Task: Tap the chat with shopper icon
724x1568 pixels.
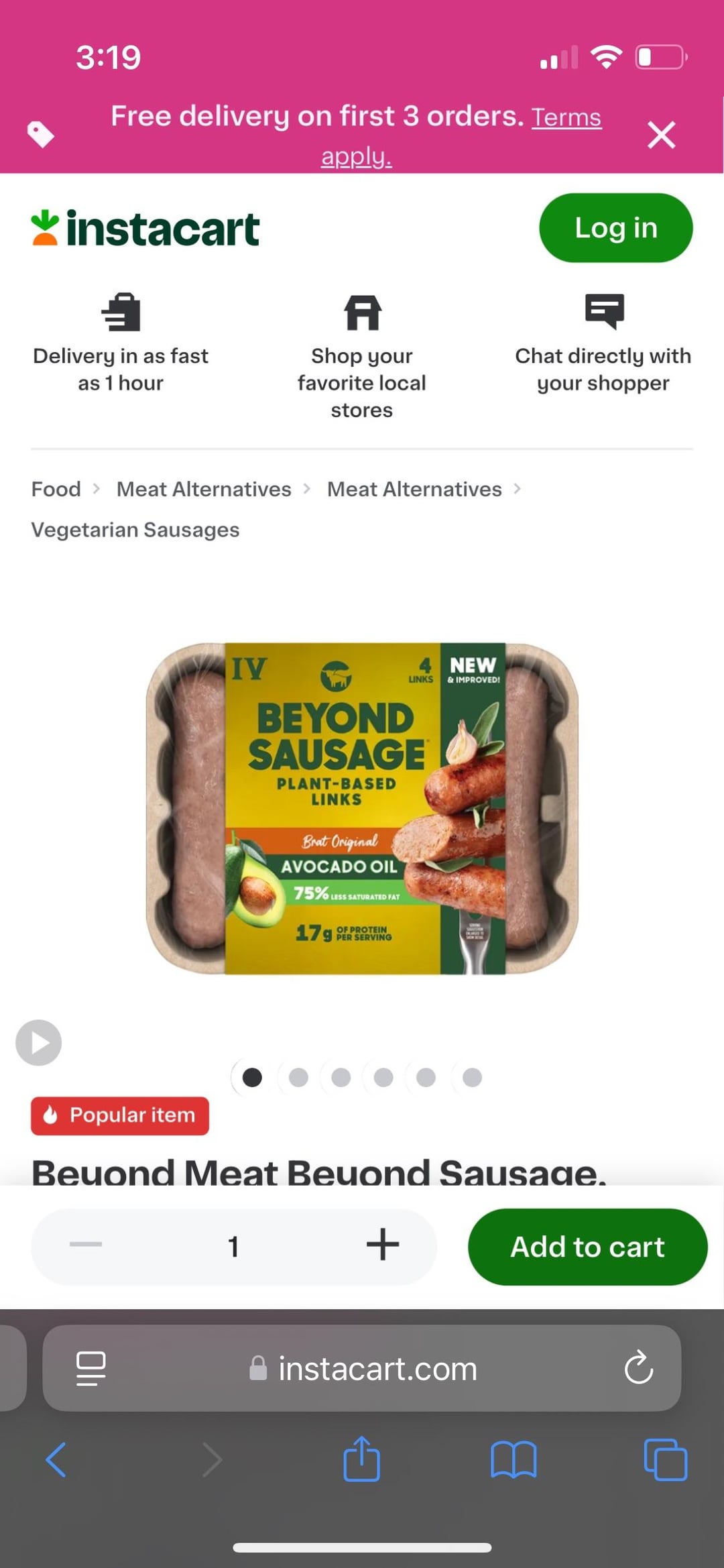Action: click(604, 311)
